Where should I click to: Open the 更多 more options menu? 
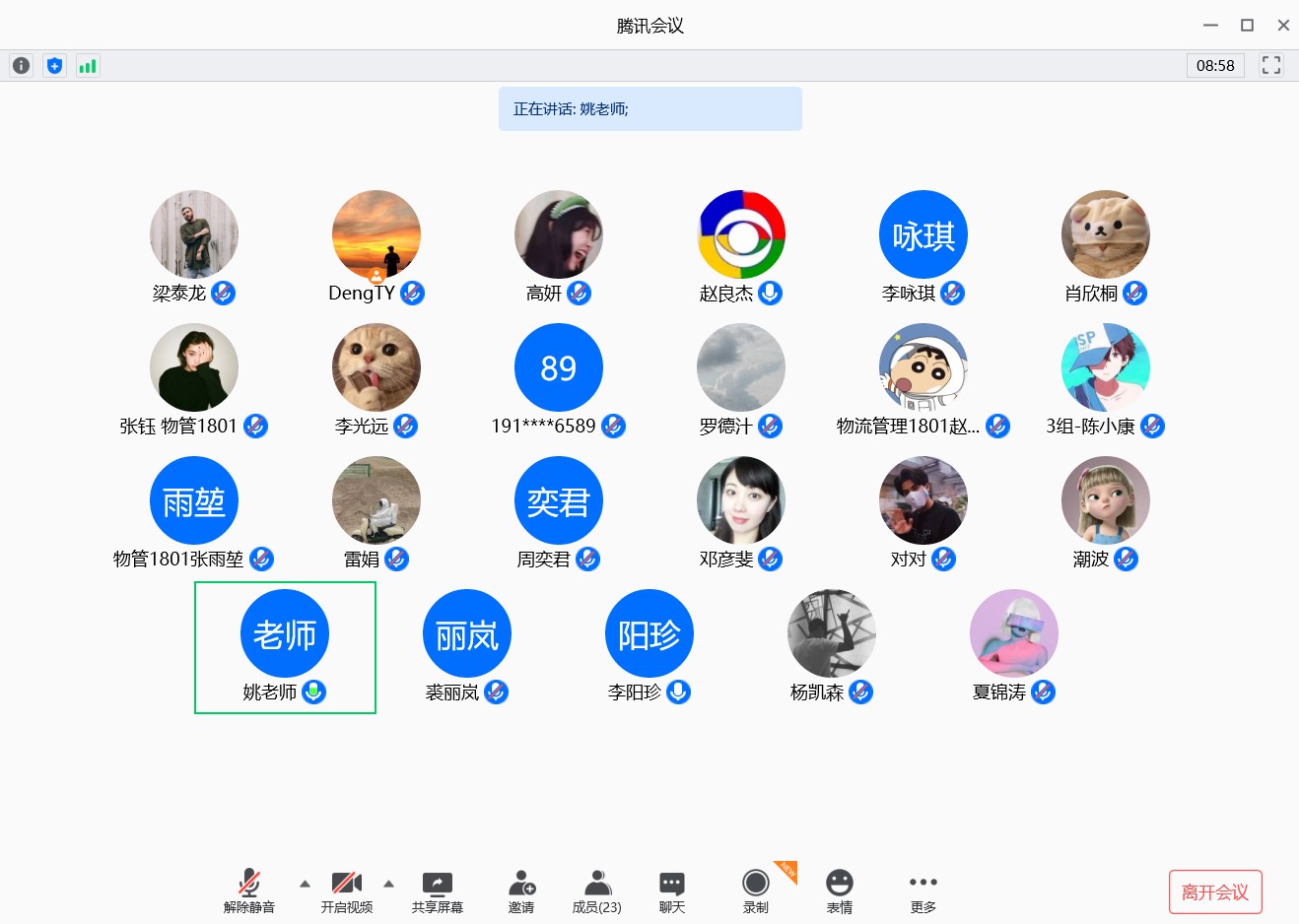pyautogui.click(x=923, y=891)
